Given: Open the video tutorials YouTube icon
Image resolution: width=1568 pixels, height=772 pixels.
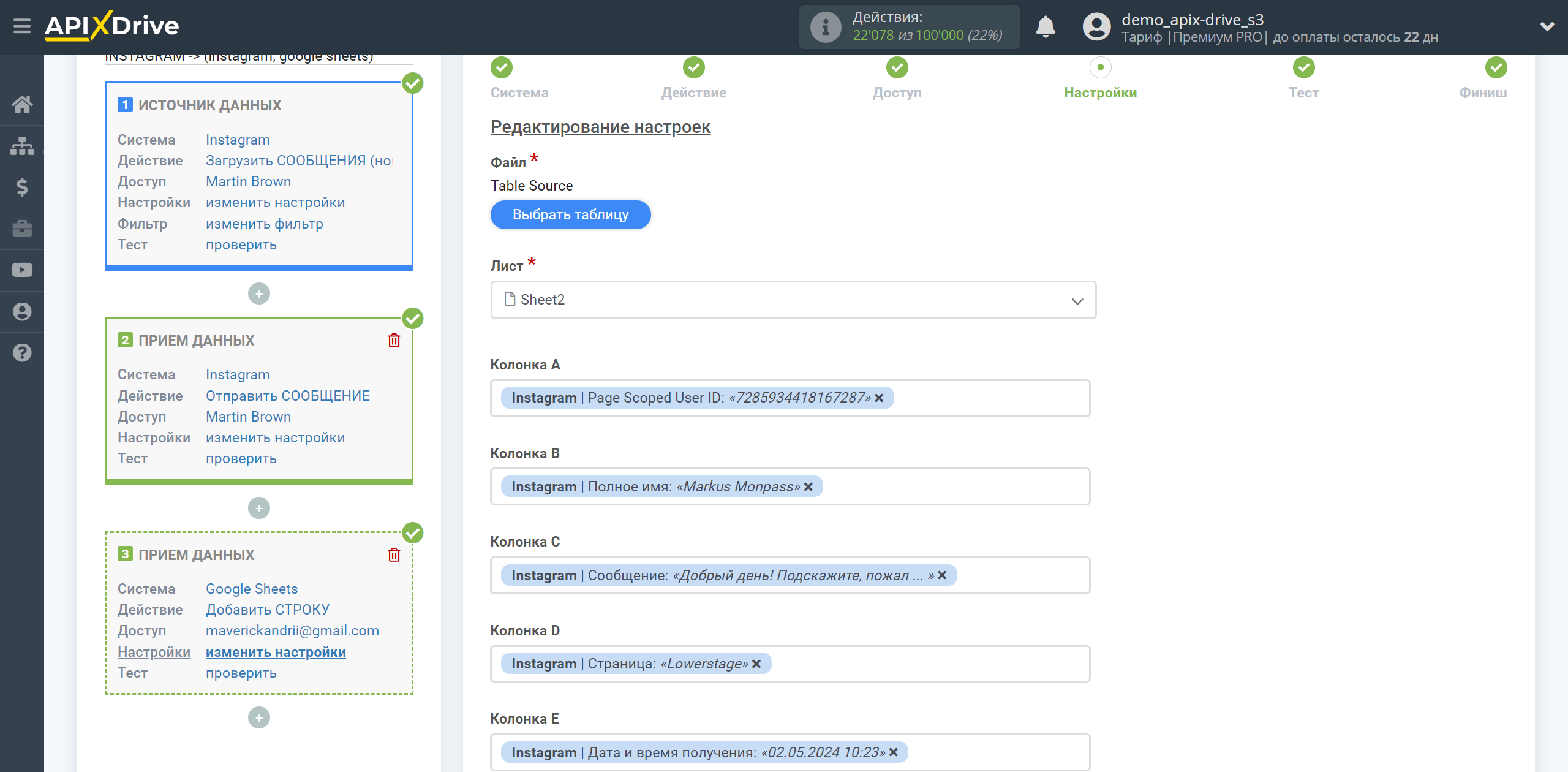Looking at the screenshot, I should [x=22, y=270].
